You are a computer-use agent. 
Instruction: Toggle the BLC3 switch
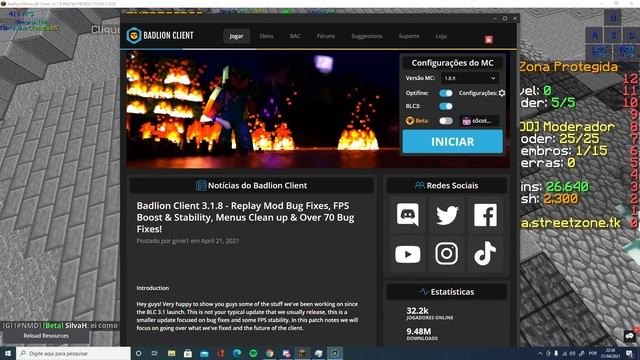pyautogui.click(x=446, y=106)
